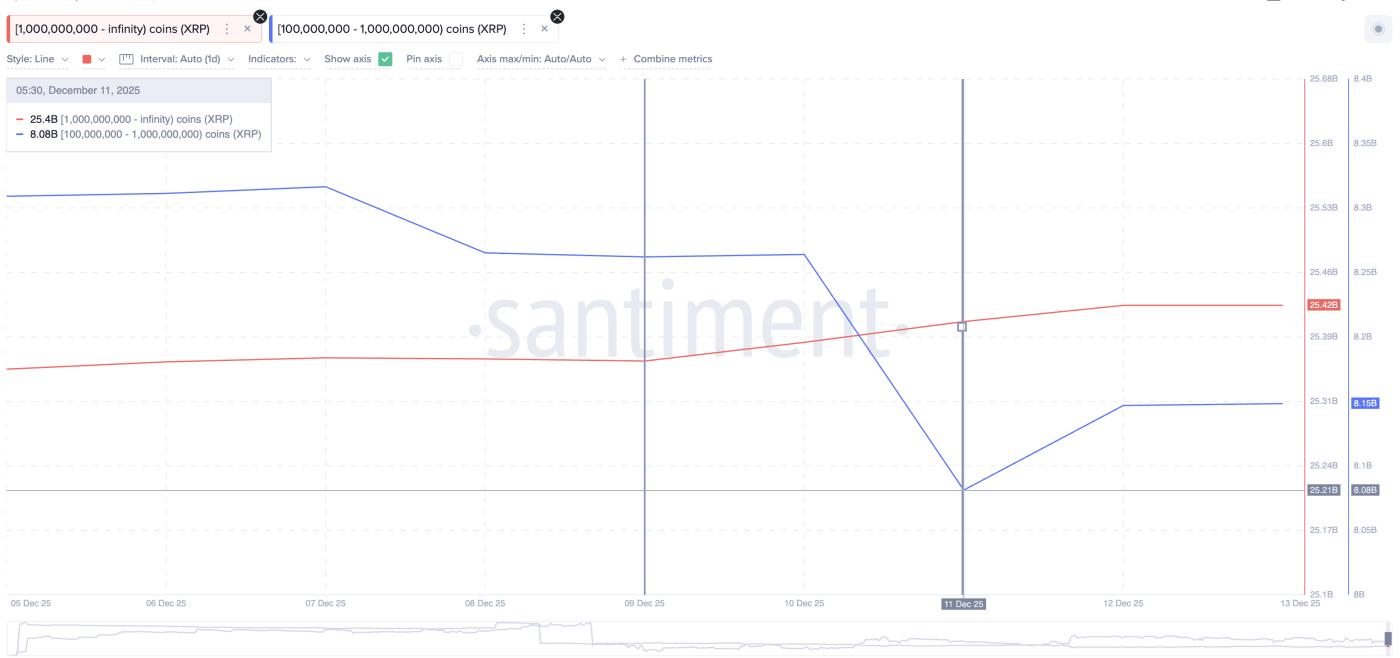
Task: Close the [100,000,000 - 1,000,000,000) metric card
Action: (542, 31)
